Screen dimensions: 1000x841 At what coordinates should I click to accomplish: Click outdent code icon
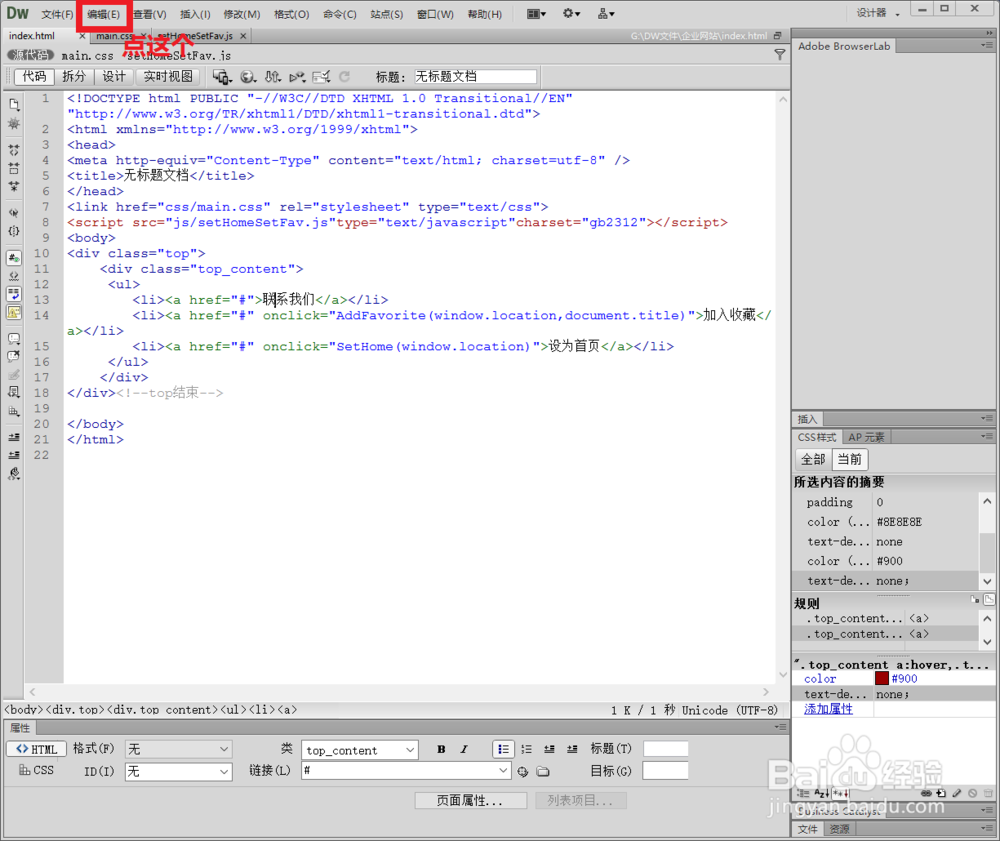point(14,455)
